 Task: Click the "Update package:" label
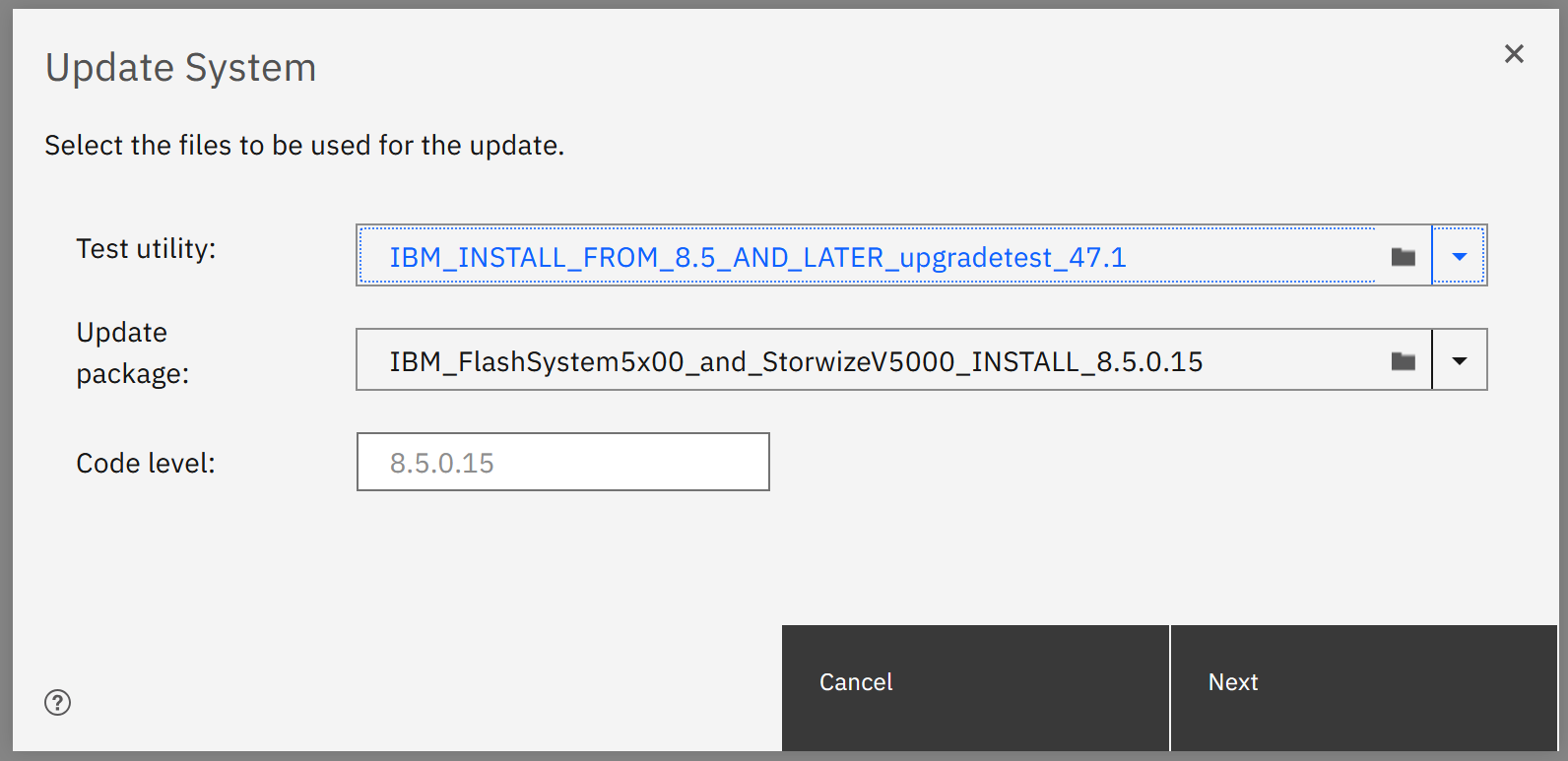pyautogui.click(x=133, y=353)
